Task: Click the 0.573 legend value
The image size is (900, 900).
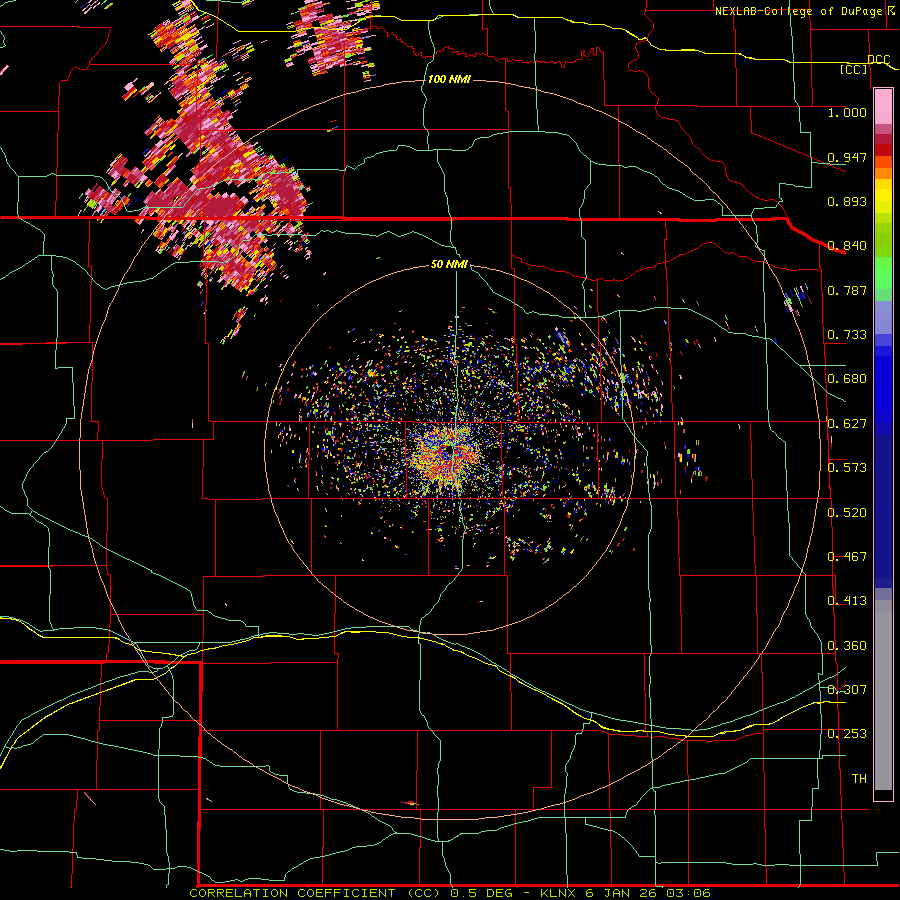Action: tap(847, 467)
